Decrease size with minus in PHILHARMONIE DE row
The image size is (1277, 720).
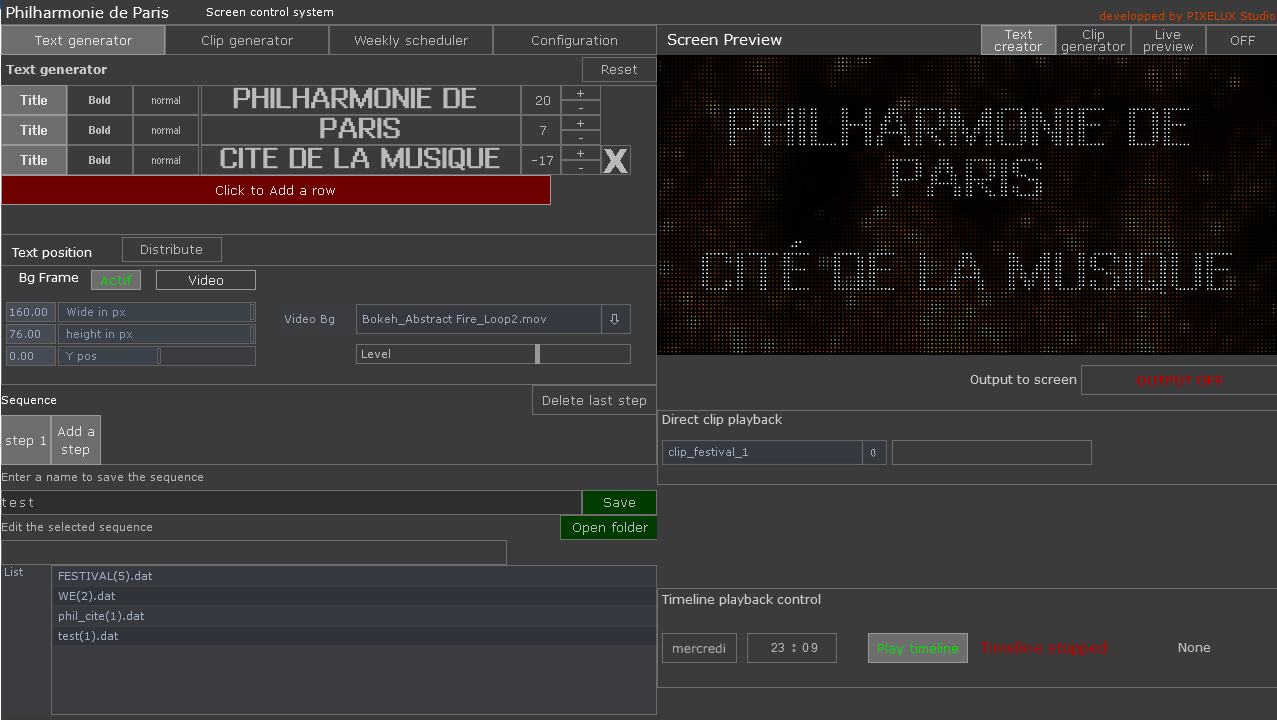click(x=581, y=108)
